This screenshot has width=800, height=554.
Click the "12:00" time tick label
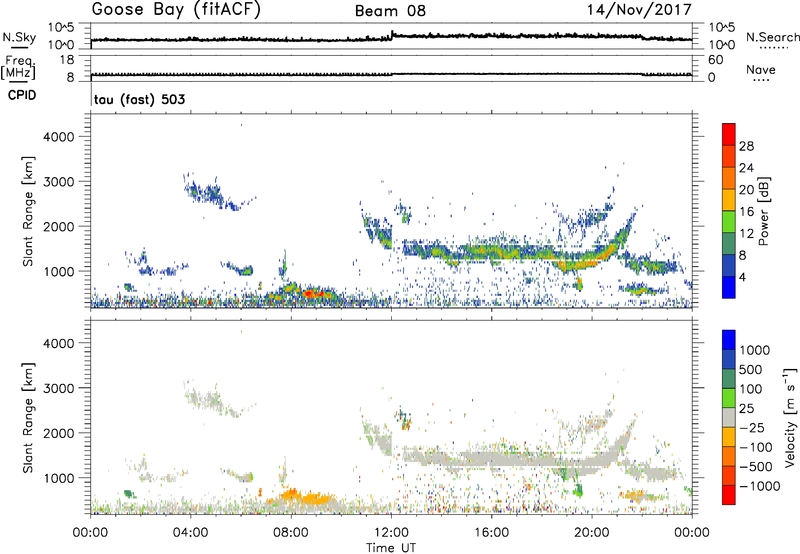(391, 533)
